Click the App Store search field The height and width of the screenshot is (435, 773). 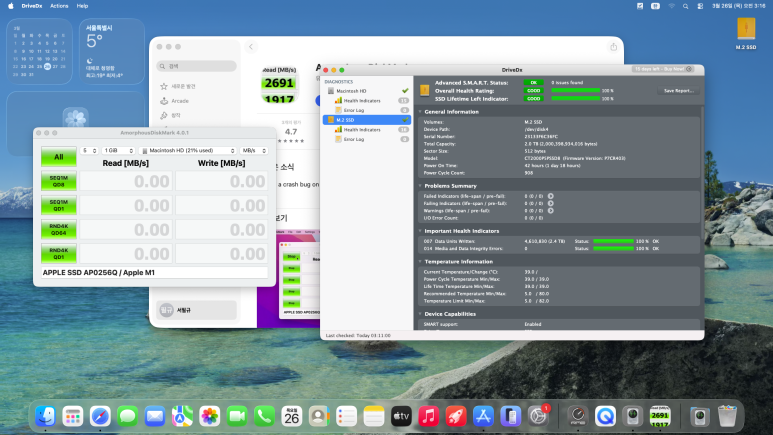click(197, 66)
